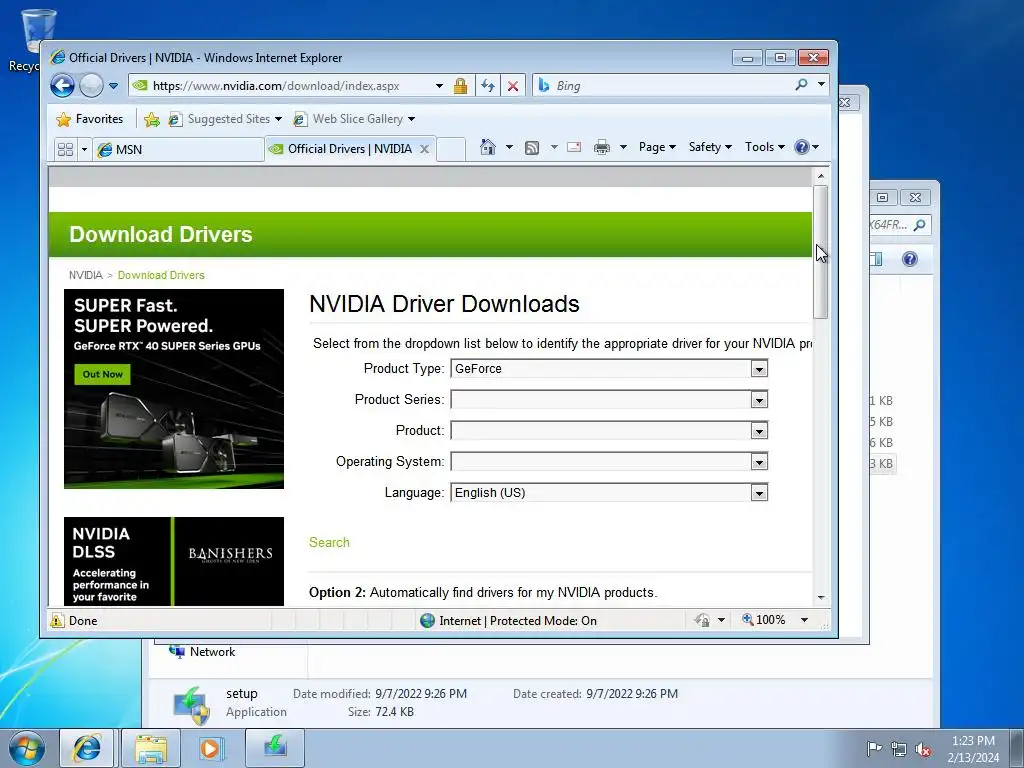Refresh the page with the Refresh icon
The height and width of the screenshot is (768, 1024).
[488, 86]
